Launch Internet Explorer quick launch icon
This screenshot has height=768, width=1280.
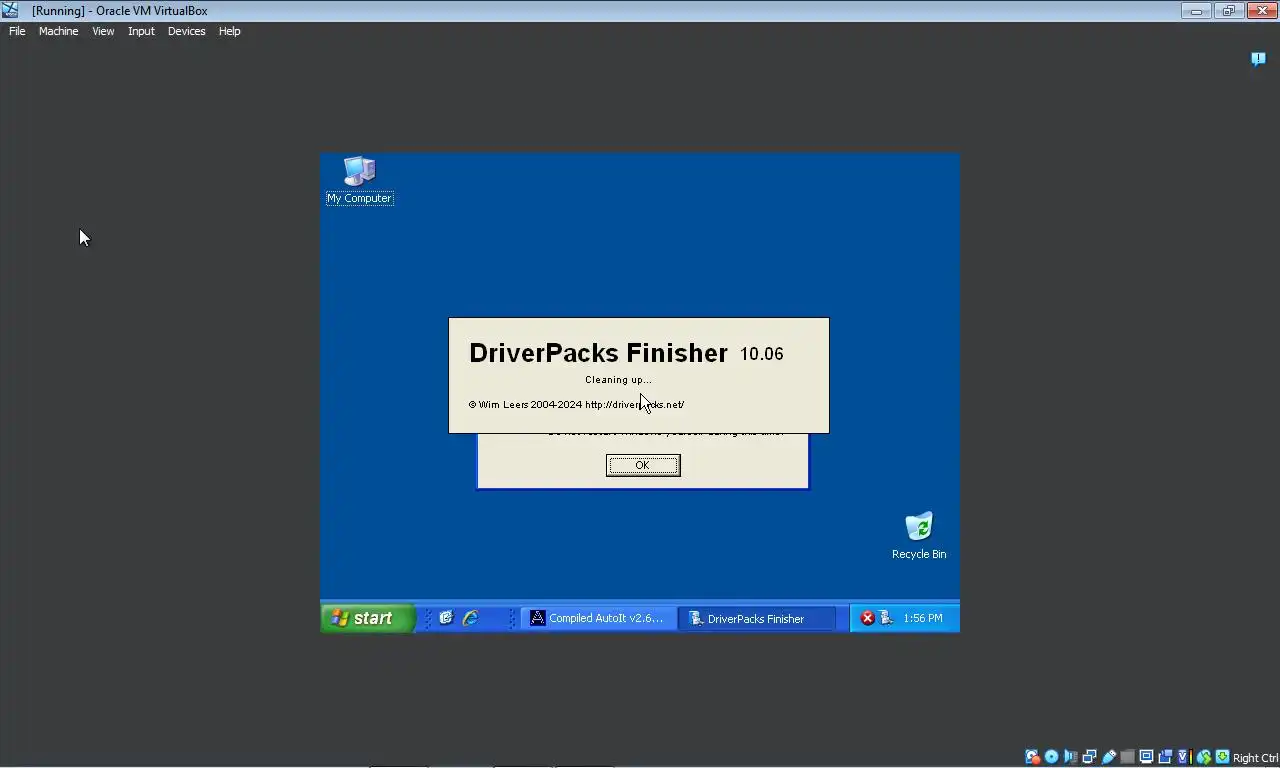click(x=470, y=618)
